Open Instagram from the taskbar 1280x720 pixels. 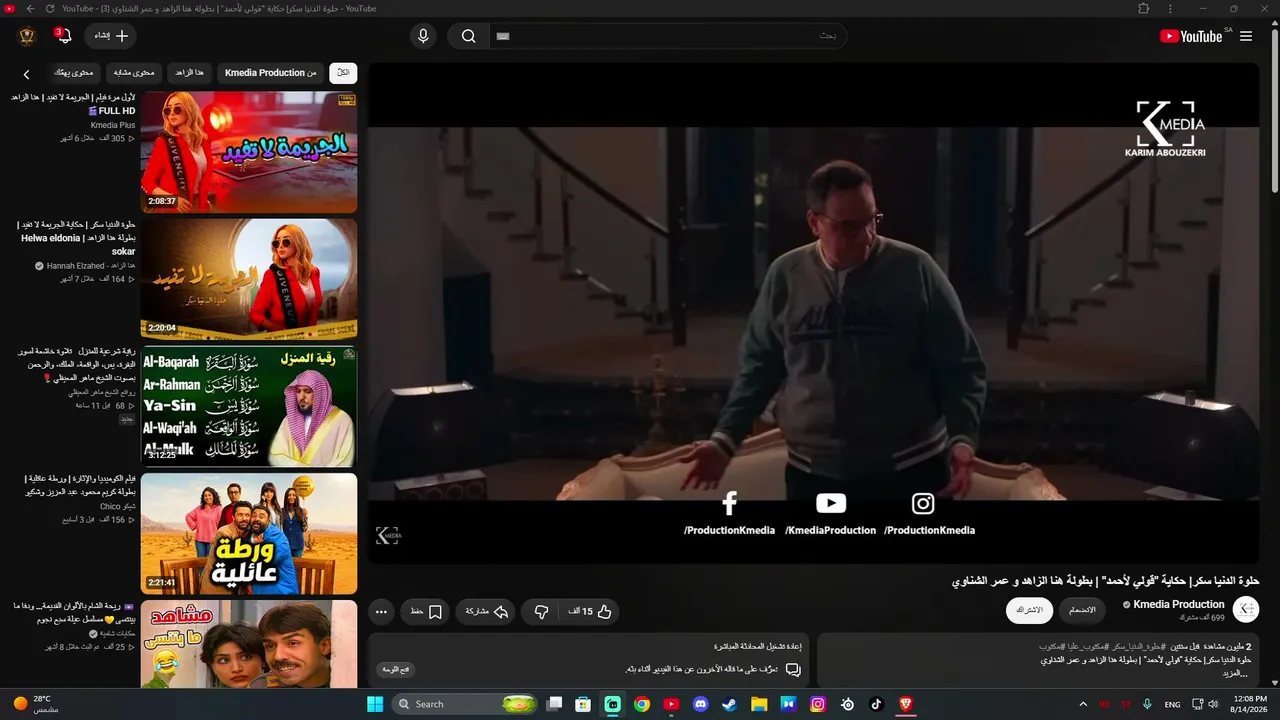(818, 704)
